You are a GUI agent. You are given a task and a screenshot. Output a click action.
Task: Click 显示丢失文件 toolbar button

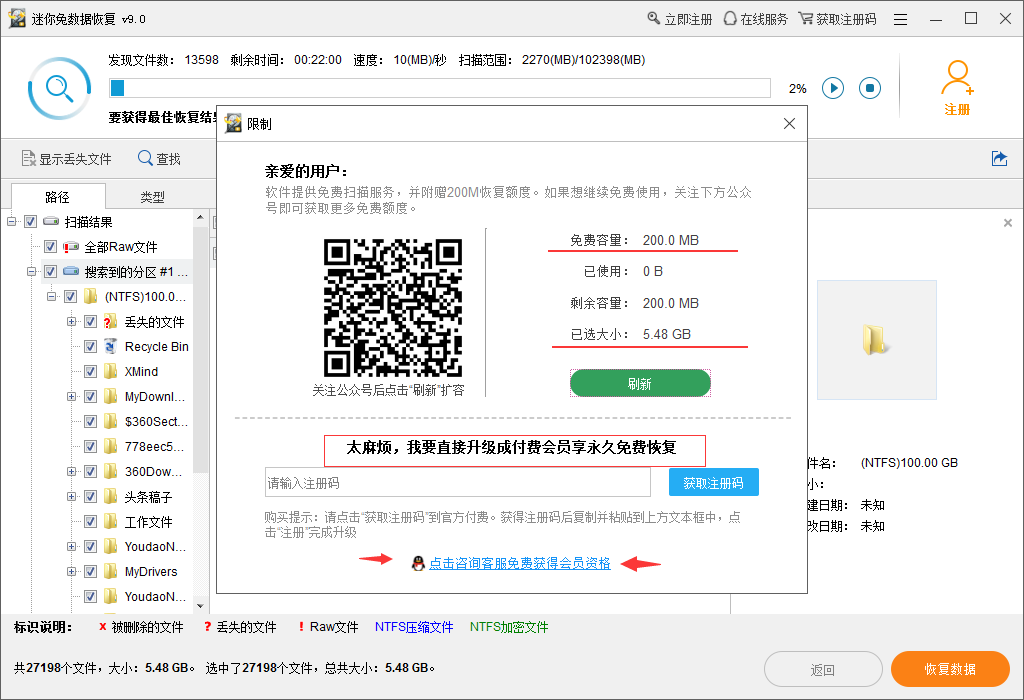pos(67,159)
